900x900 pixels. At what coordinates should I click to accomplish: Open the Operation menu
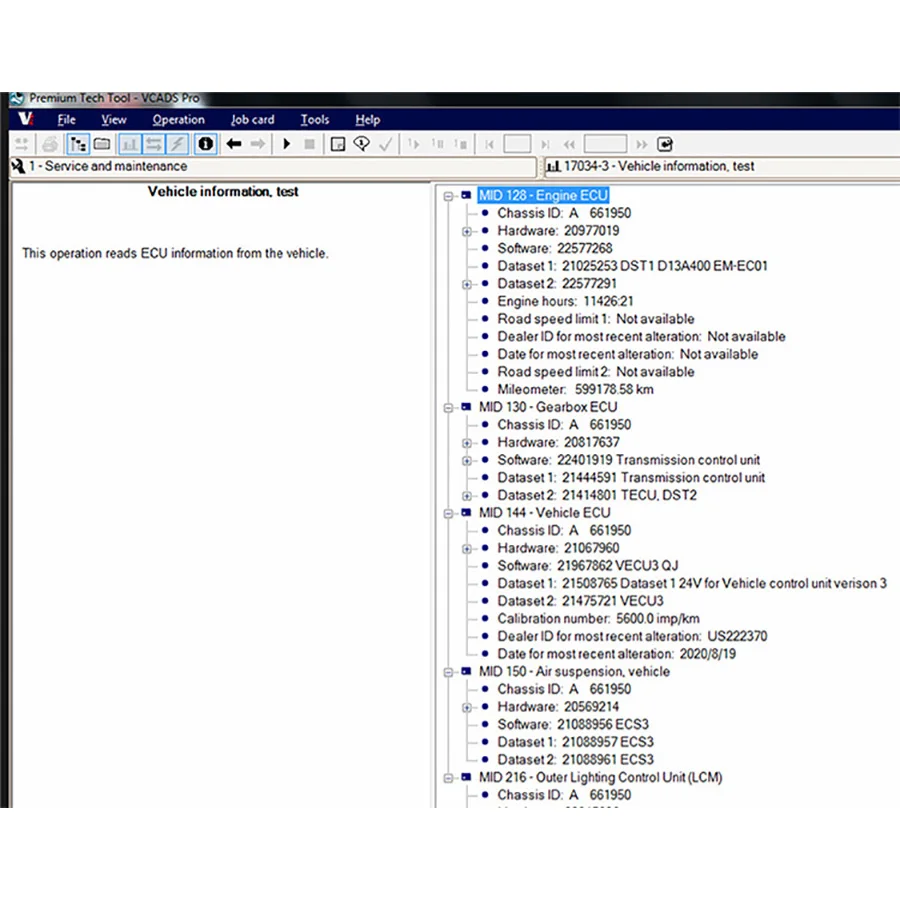[x=179, y=119]
